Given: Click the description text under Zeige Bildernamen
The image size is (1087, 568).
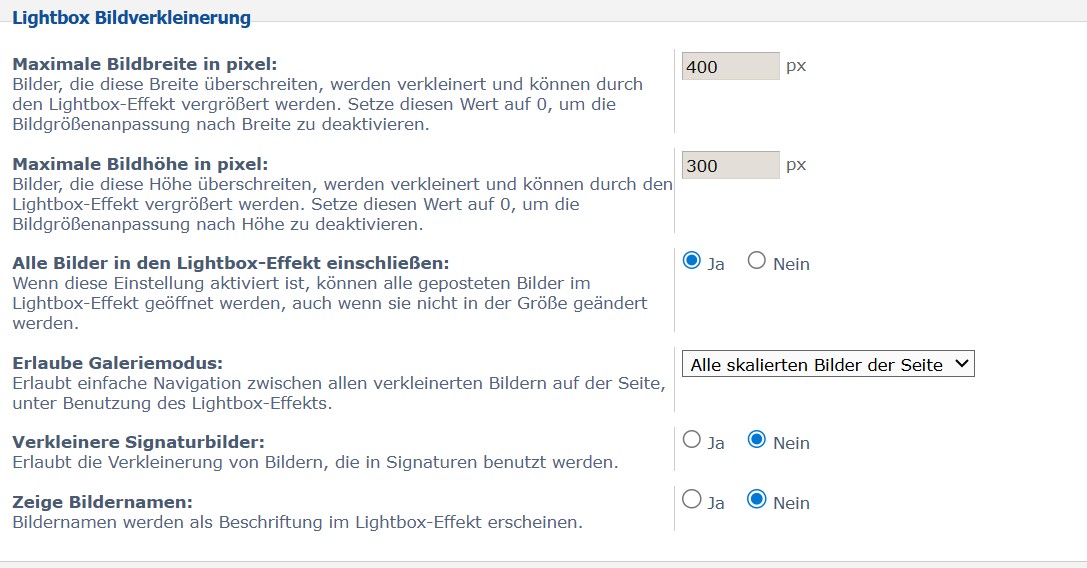Looking at the screenshot, I should [297, 521].
